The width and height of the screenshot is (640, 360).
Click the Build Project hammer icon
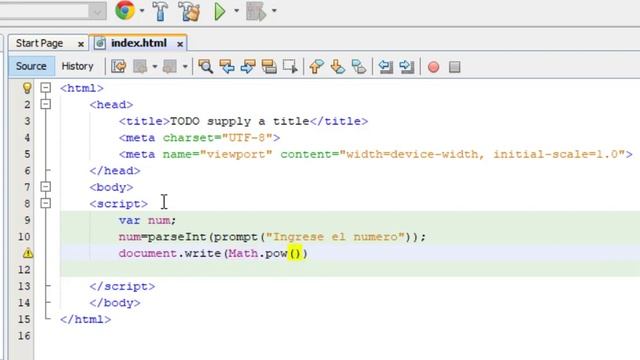[x=160, y=11]
